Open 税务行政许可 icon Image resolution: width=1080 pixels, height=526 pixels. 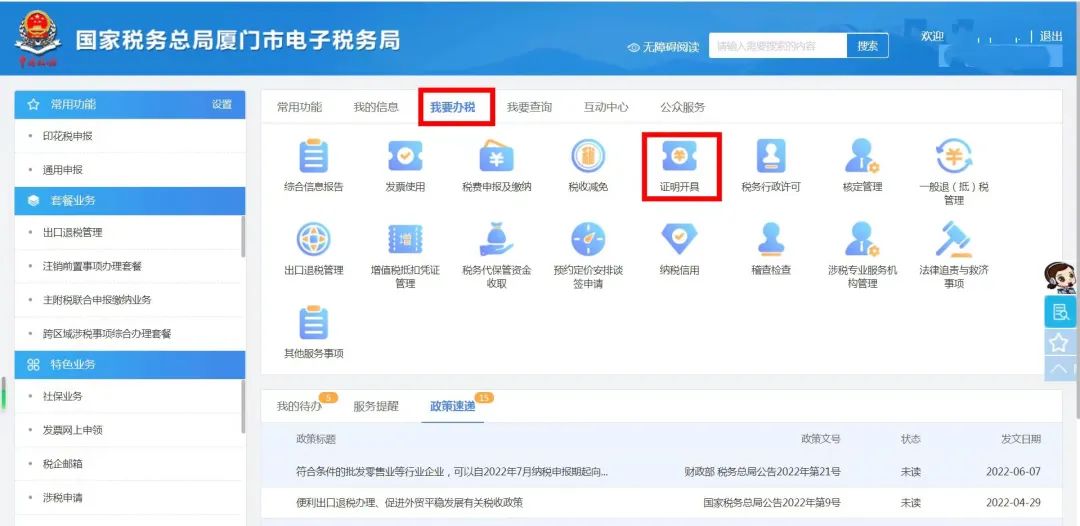point(770,158)
